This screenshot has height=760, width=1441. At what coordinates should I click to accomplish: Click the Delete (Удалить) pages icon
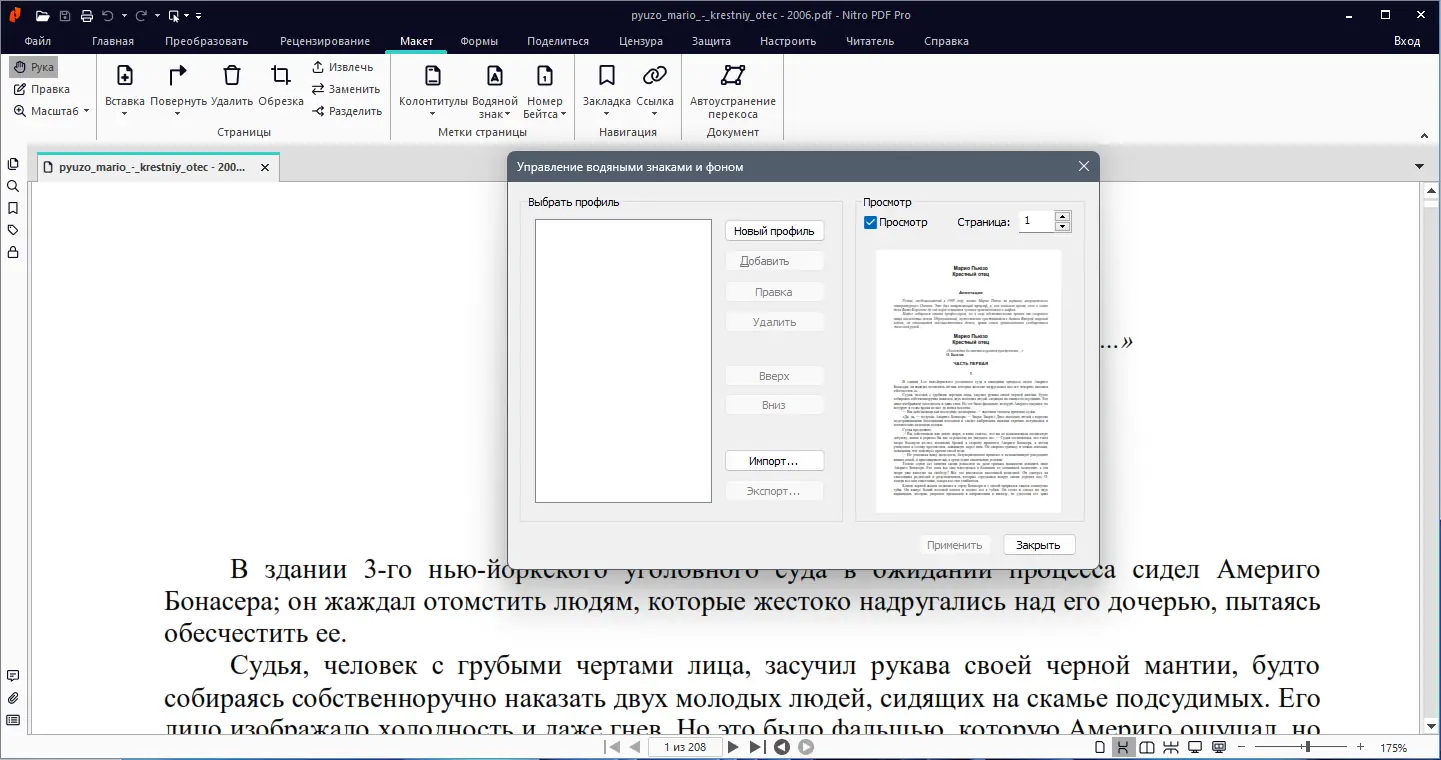[232, 76]
